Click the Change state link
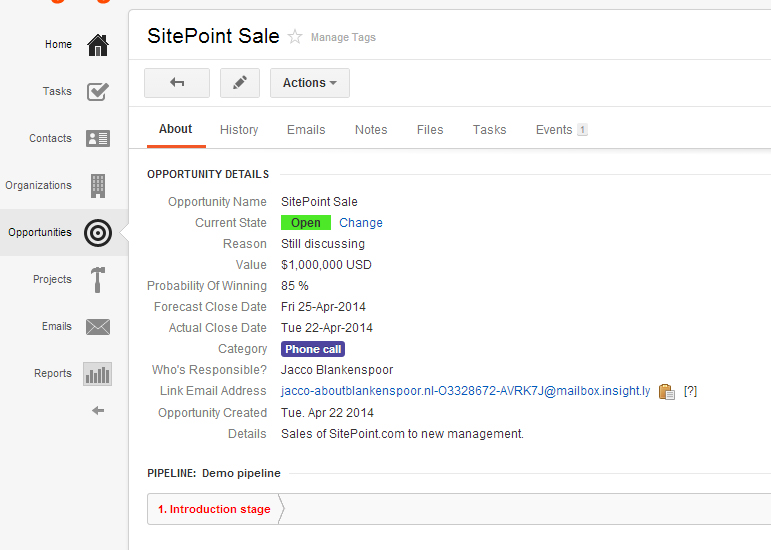This screenshot has width=771, height=550. tap(360, 223)
